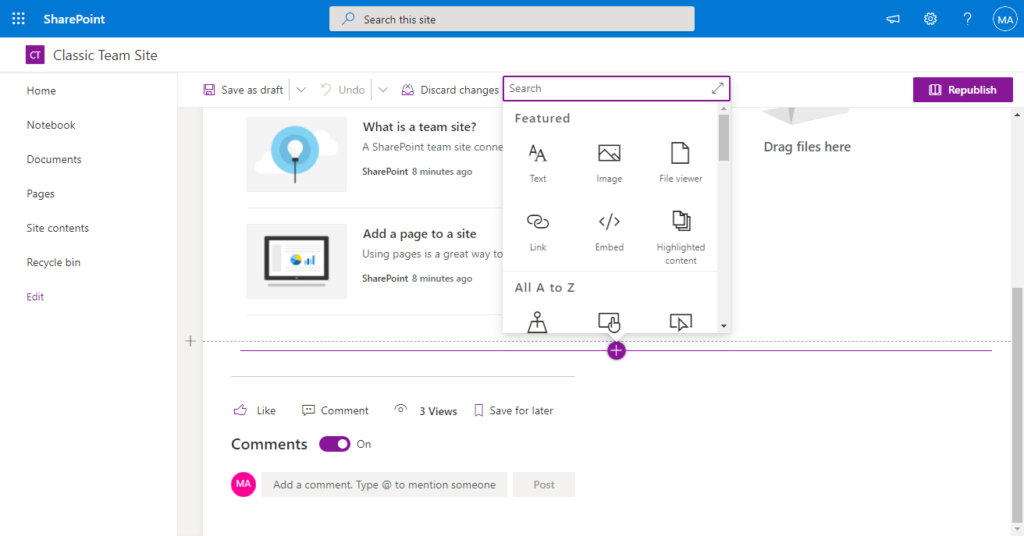
Task: Click the Post comment button
Action: (x=543, y=484)
